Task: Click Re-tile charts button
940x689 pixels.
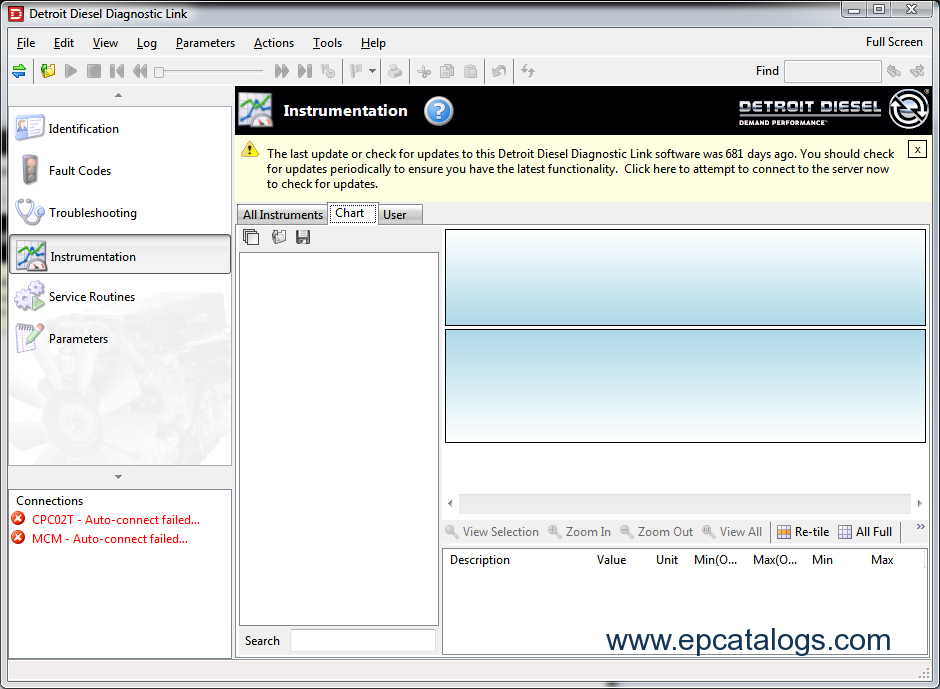Action: click(x=803, y=532)
